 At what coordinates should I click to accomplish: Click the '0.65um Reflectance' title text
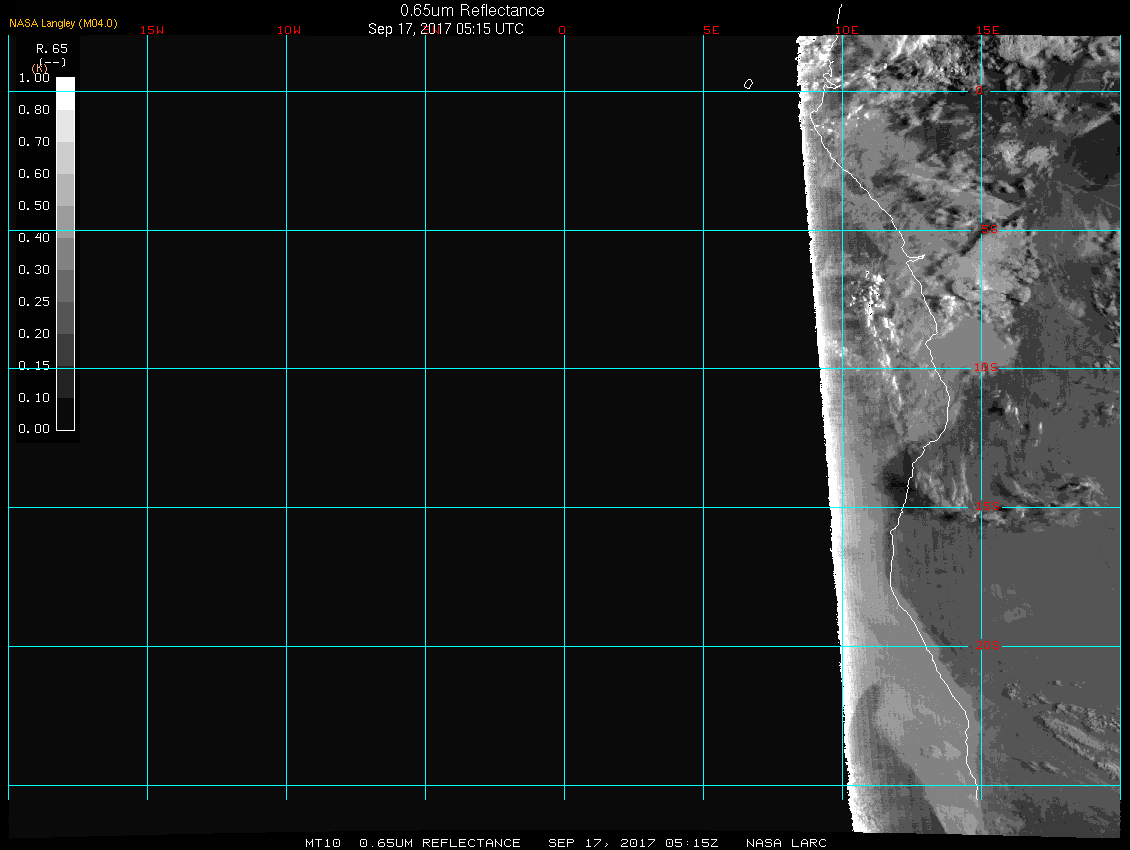(x=472, y=10)
